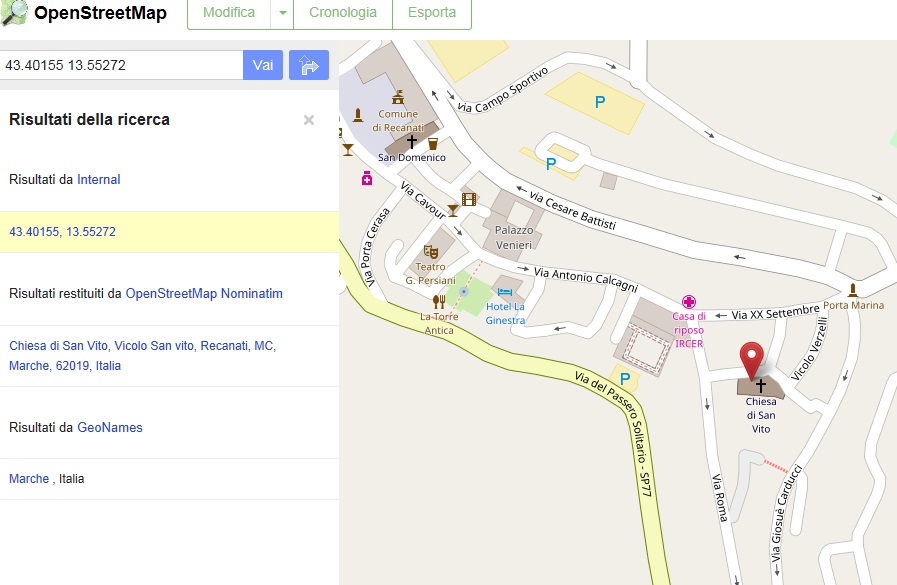The width and height of the screenshot is (897, 585).
Task: Select the parking icon on Via del Passero Solitario
Action: click(x=625, y=379)
